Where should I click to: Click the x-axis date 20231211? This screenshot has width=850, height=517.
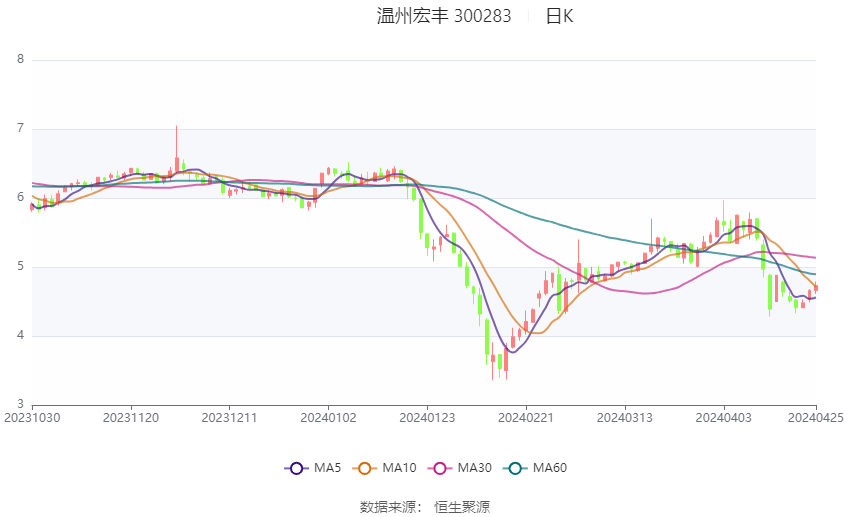[x=229, y=418]
